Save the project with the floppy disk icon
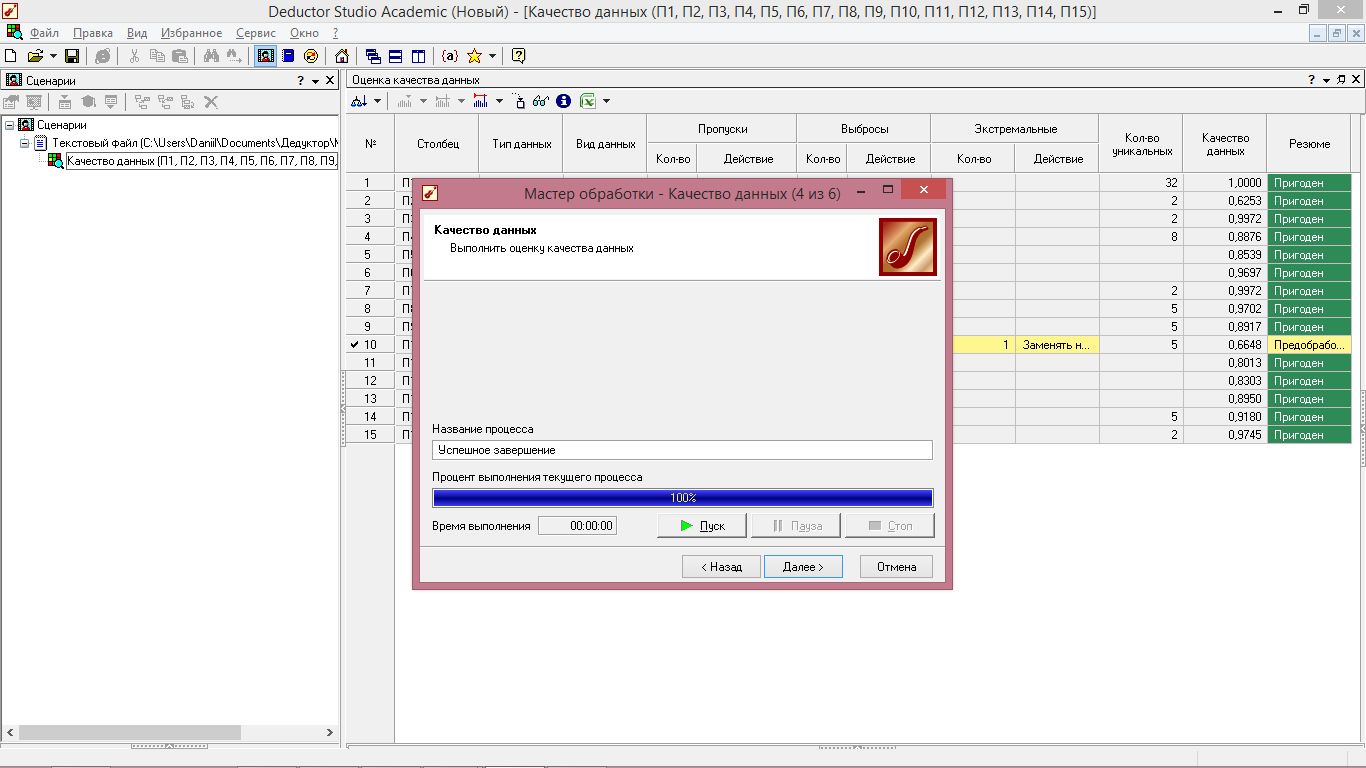This screenshot has height=768, width=1366. click(71, 56)
